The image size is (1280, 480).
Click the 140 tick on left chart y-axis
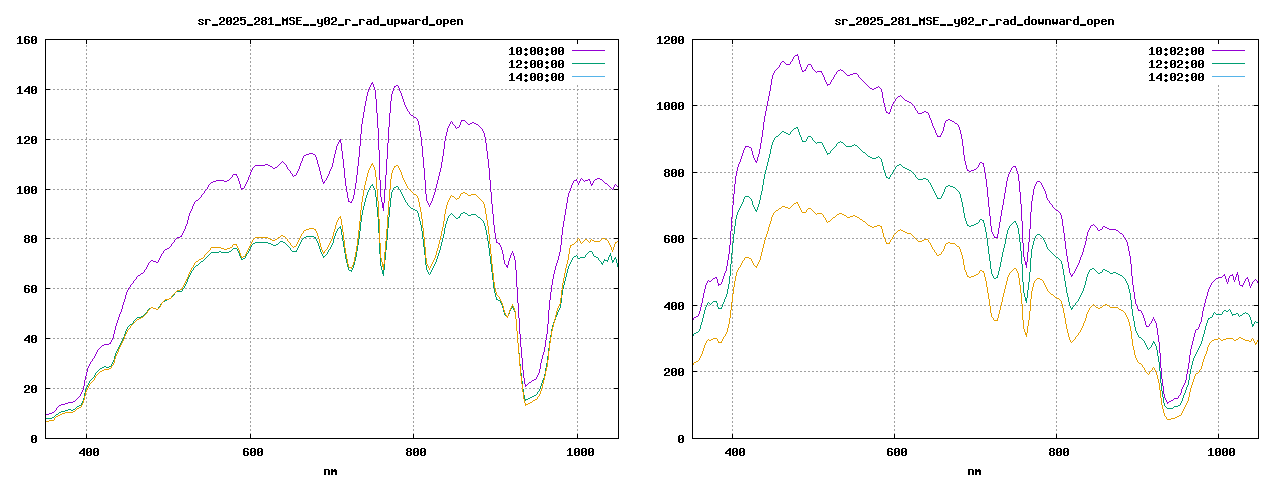[x=27, y=90]
